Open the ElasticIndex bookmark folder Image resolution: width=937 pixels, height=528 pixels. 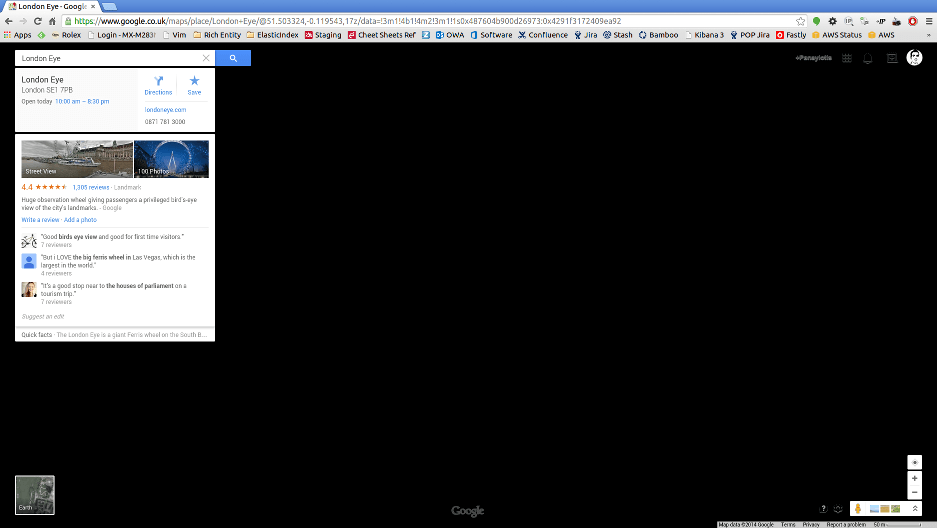pos(272,35)
